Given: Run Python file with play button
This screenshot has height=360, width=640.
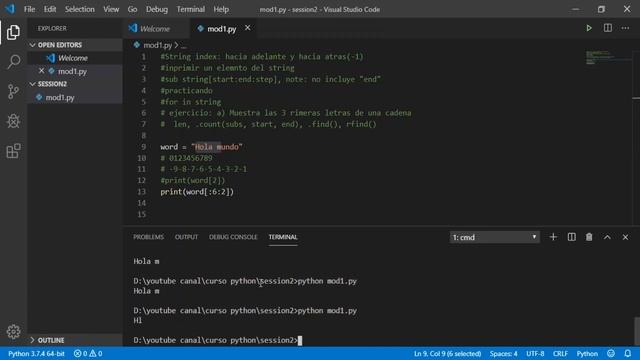Looking at the screenshot, I should [589, 28].
